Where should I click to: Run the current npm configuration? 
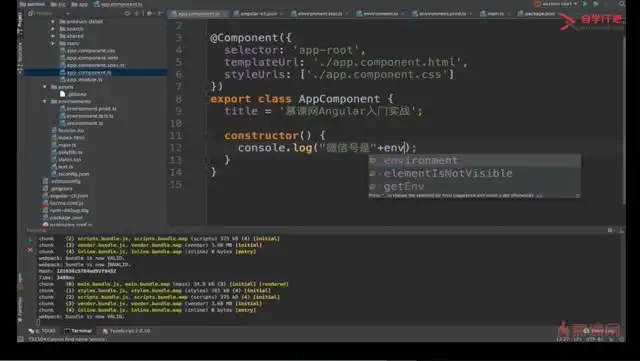585,4
